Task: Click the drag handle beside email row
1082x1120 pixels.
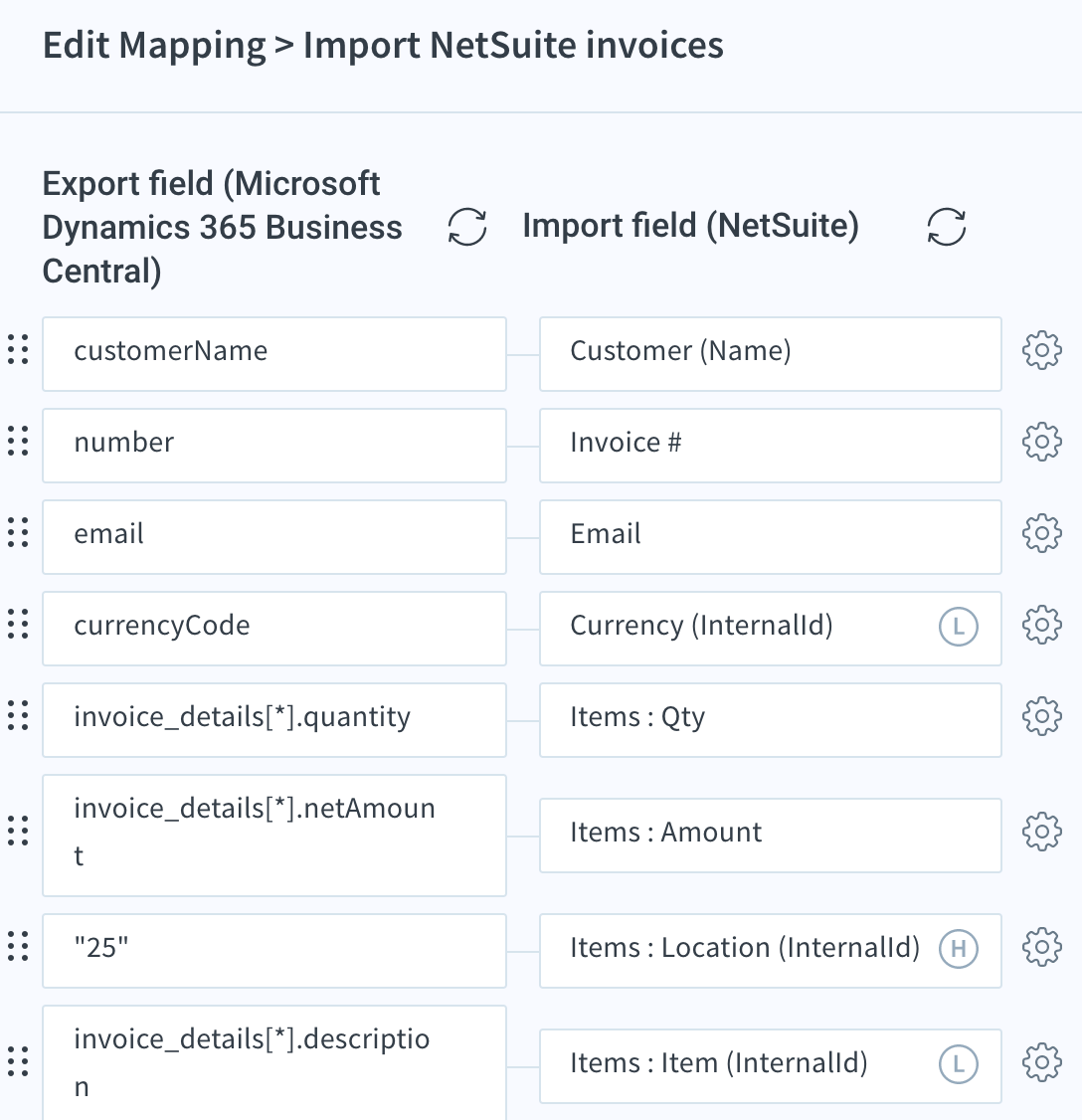Action: point(18,532)
